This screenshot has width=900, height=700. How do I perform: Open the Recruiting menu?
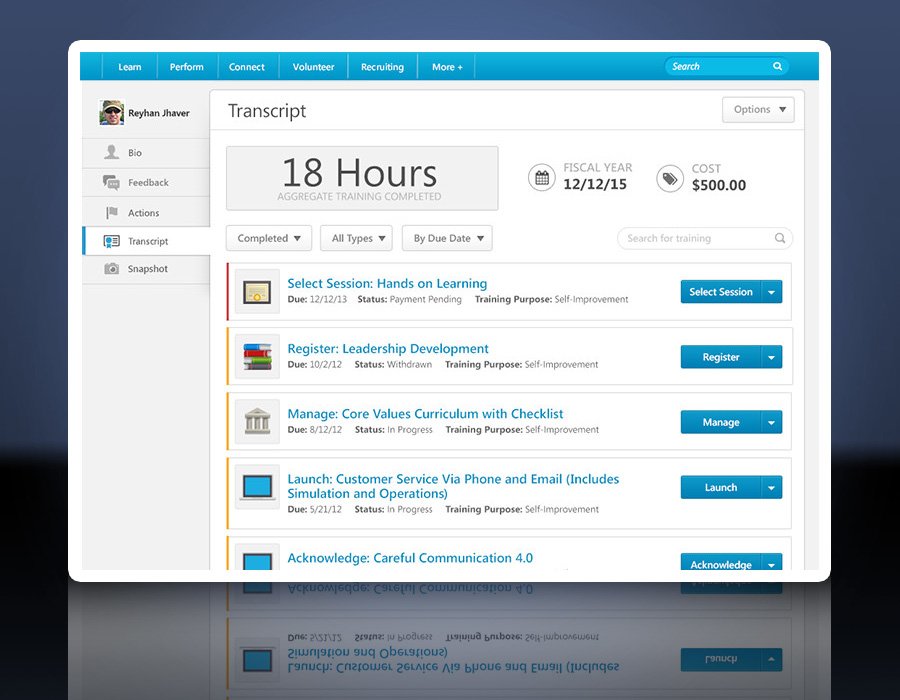tap(382, 67)
